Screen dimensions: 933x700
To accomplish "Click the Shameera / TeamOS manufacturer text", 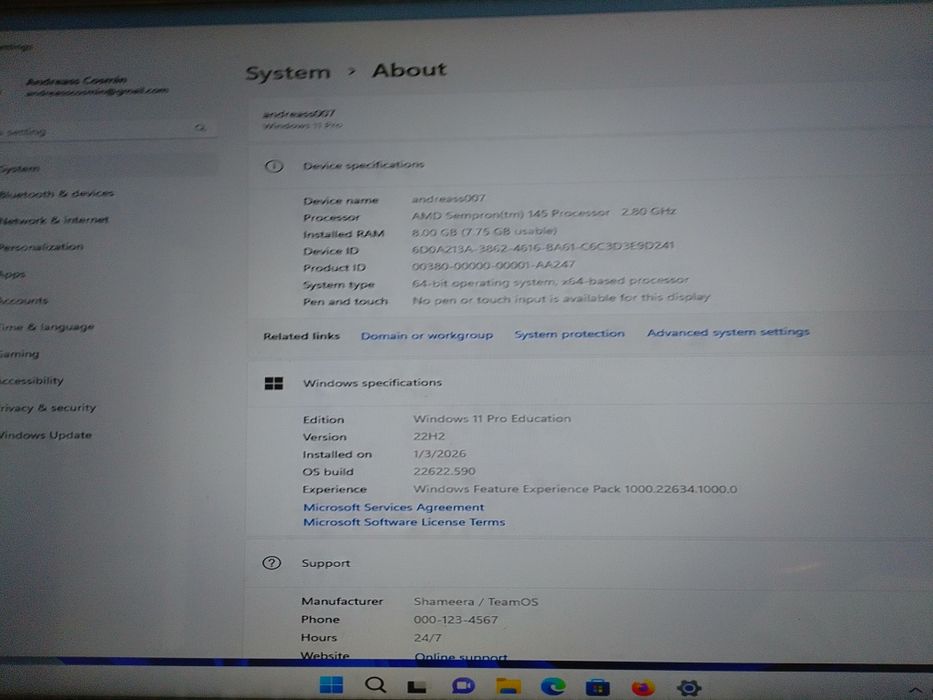I will (x=476, y=602).
